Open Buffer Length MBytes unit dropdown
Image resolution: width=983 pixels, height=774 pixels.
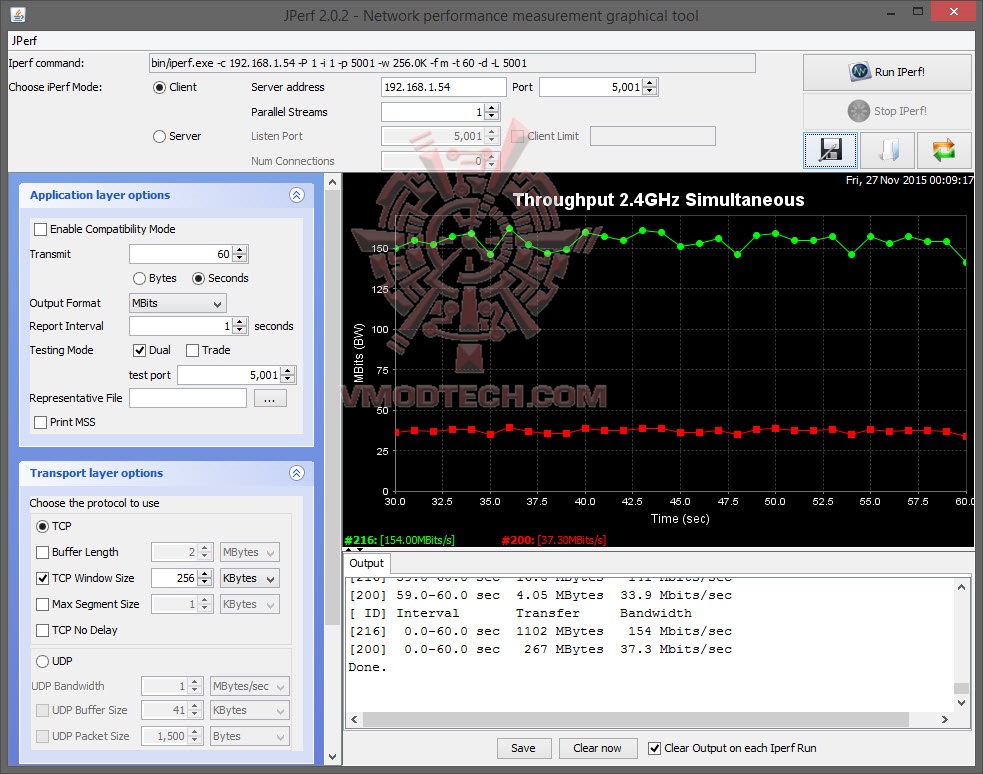(250, 552)
